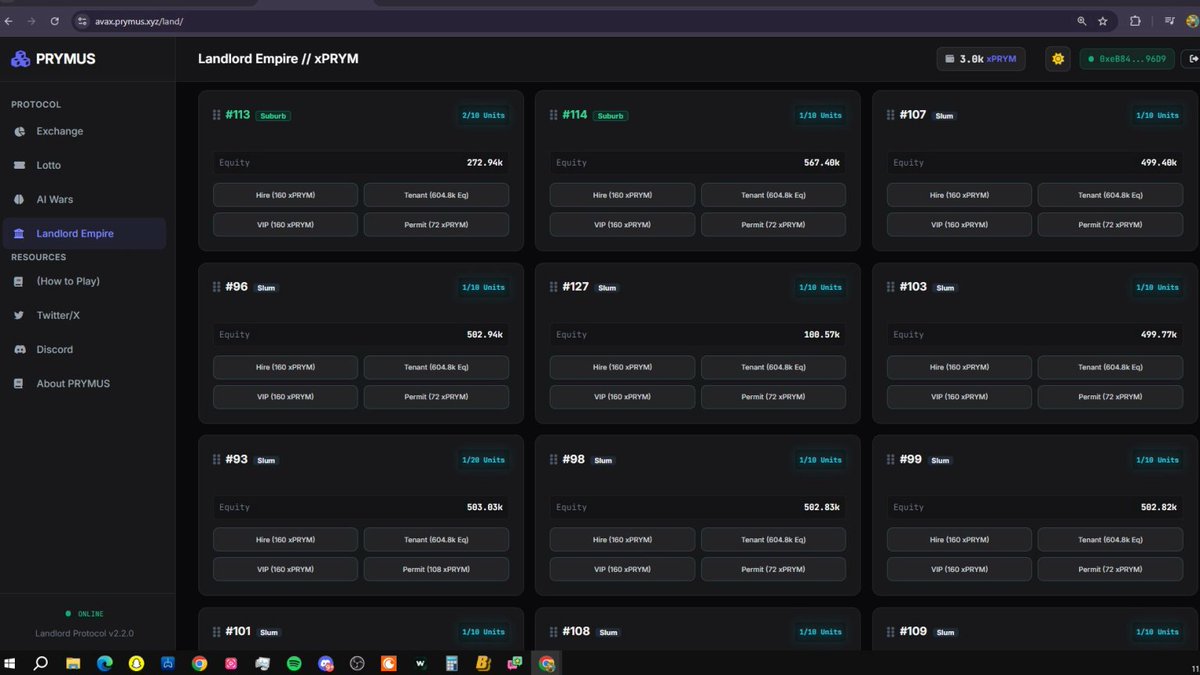Click Tenant (604.8k Eq) on land #99

[1110, 539]
